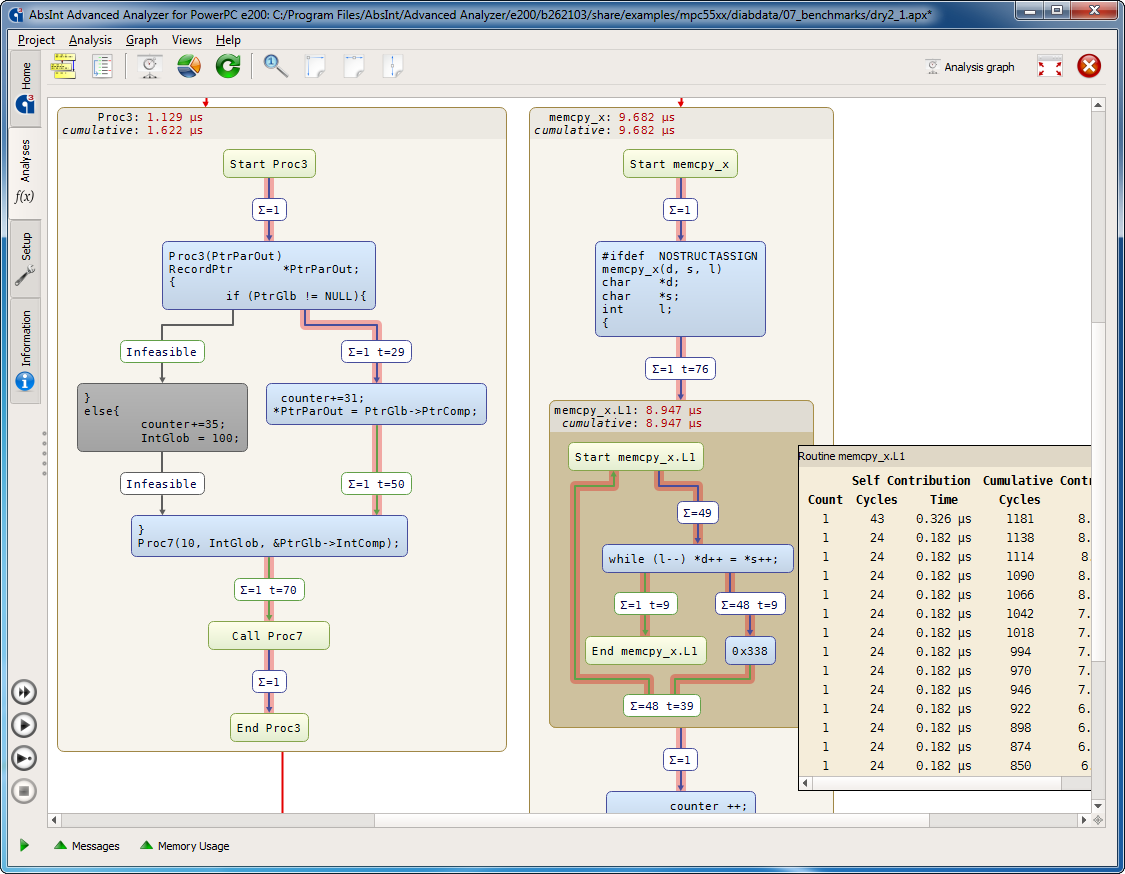Click the fast-forward run all button
The width and height of the screenshot is (1125, 874).
click(25, 692)
